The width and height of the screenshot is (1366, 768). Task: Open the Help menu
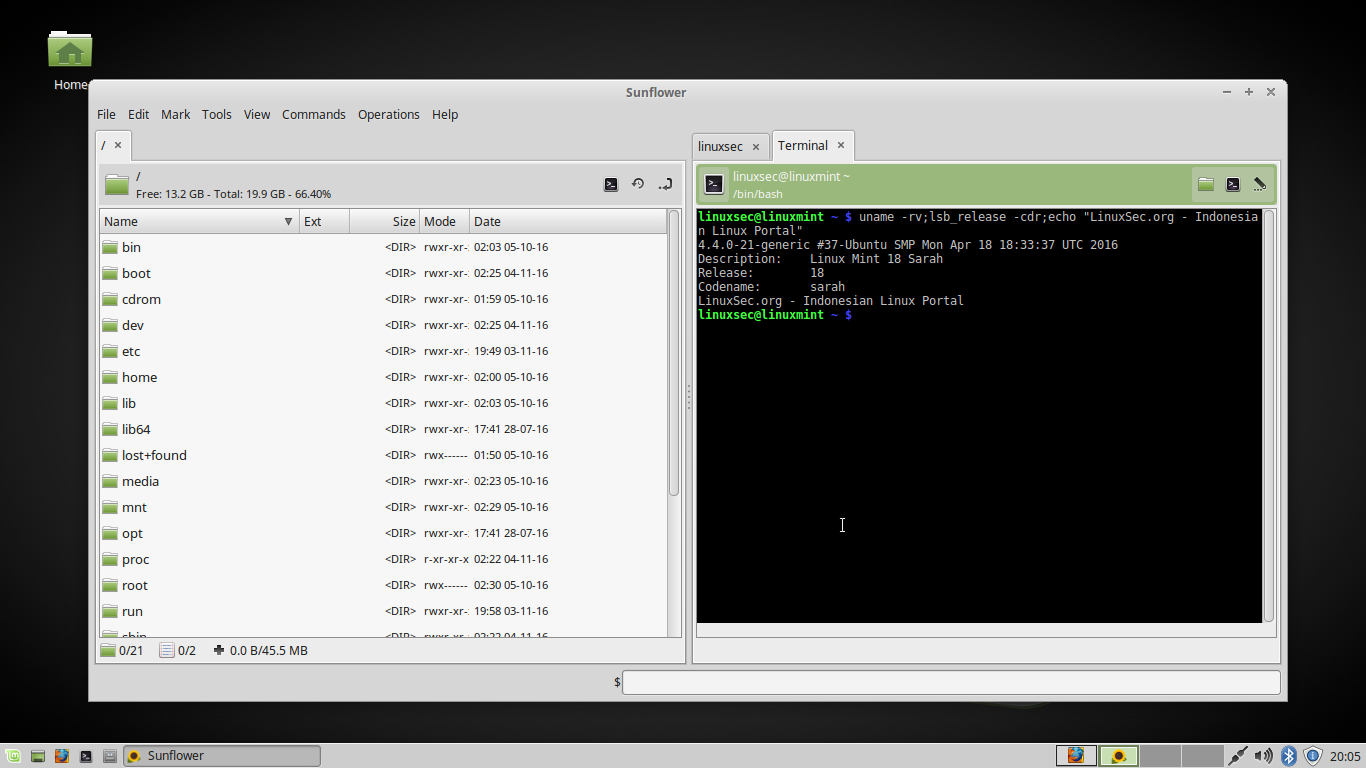pyautogui.click(x=445, y=114)
